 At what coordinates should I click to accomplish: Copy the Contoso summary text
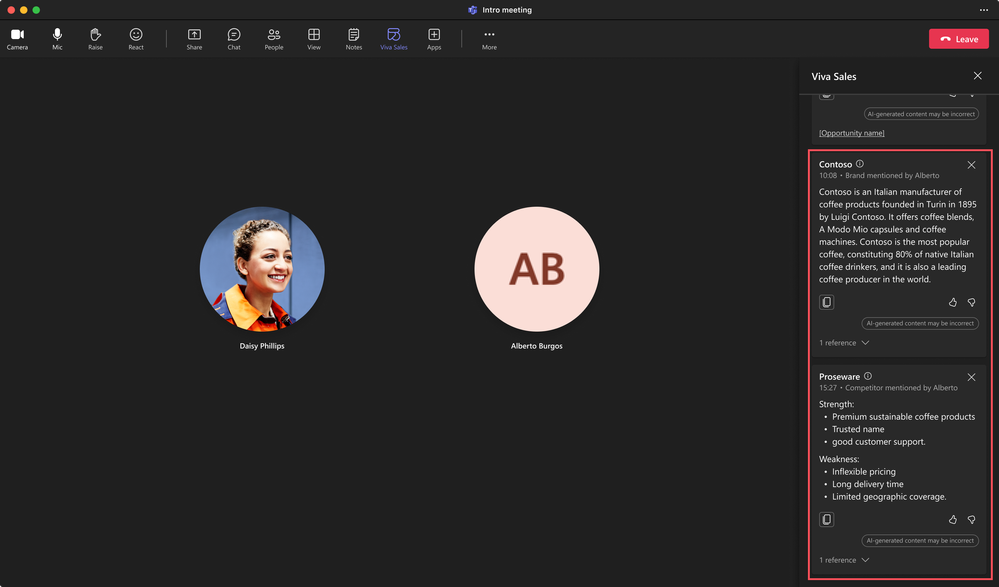826,302
